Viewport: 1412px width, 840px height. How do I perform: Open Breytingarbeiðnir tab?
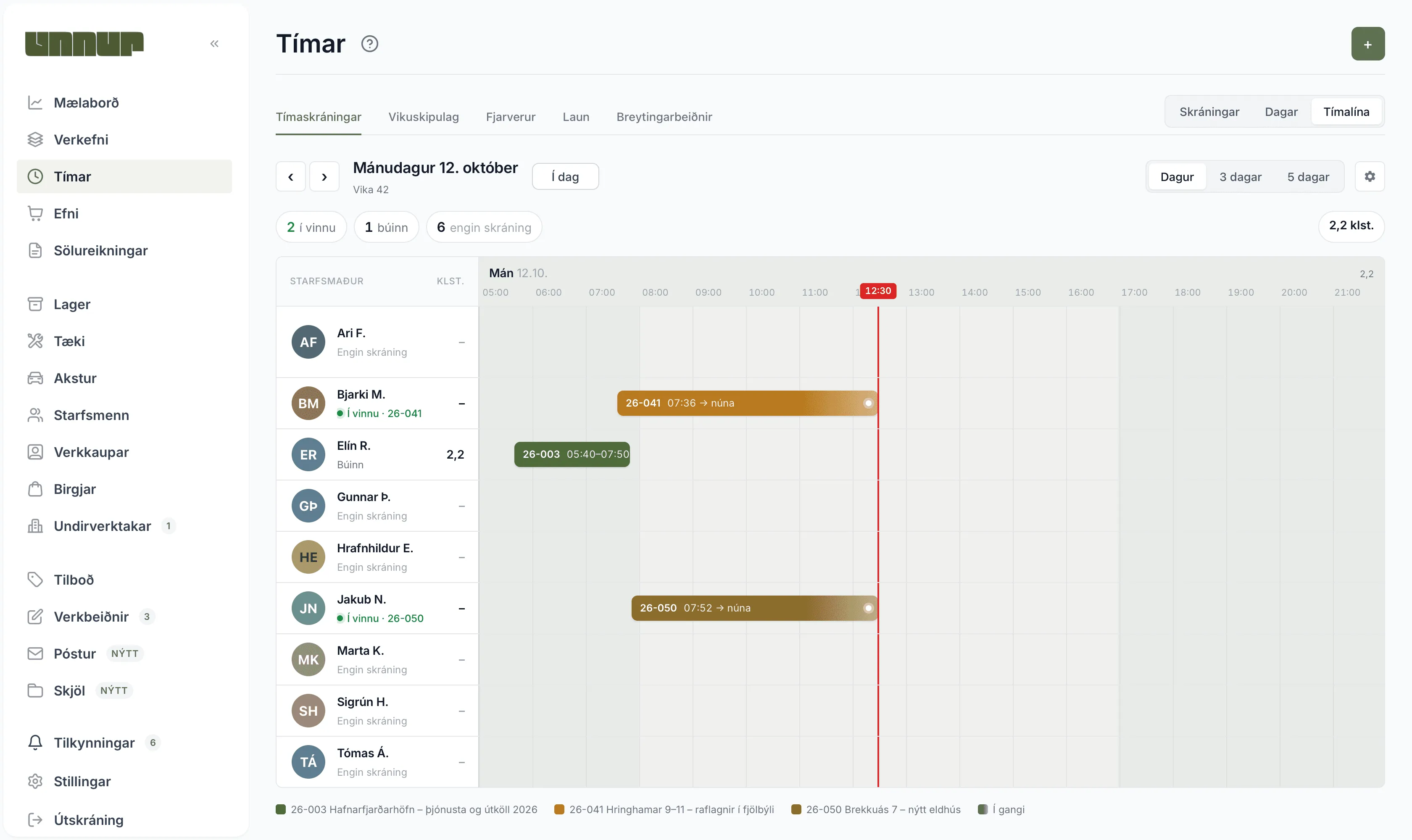[x=664, y=117]
